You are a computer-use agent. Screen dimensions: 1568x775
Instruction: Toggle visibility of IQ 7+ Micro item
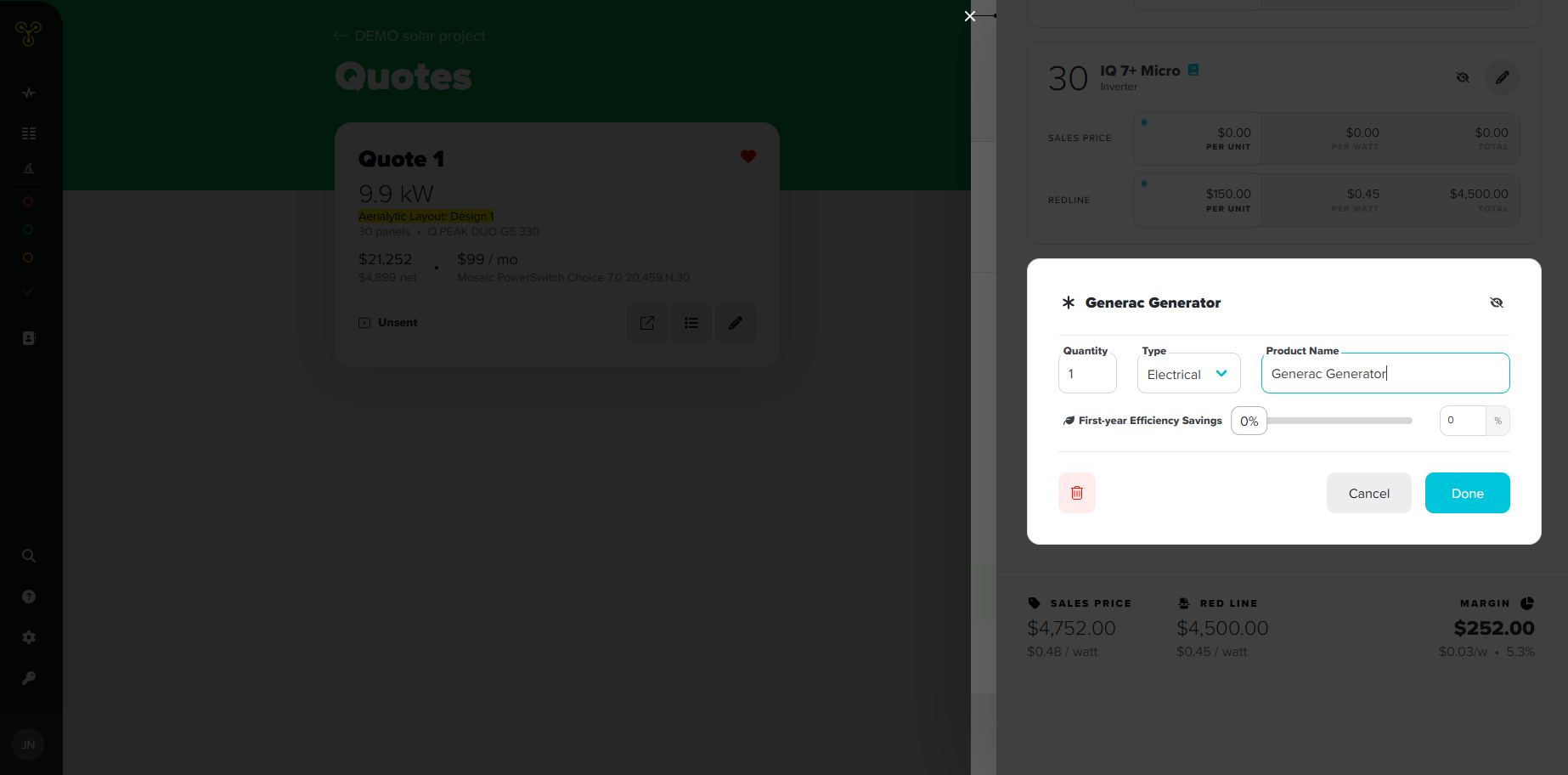pyautogui.click(x=1463, y=77)
